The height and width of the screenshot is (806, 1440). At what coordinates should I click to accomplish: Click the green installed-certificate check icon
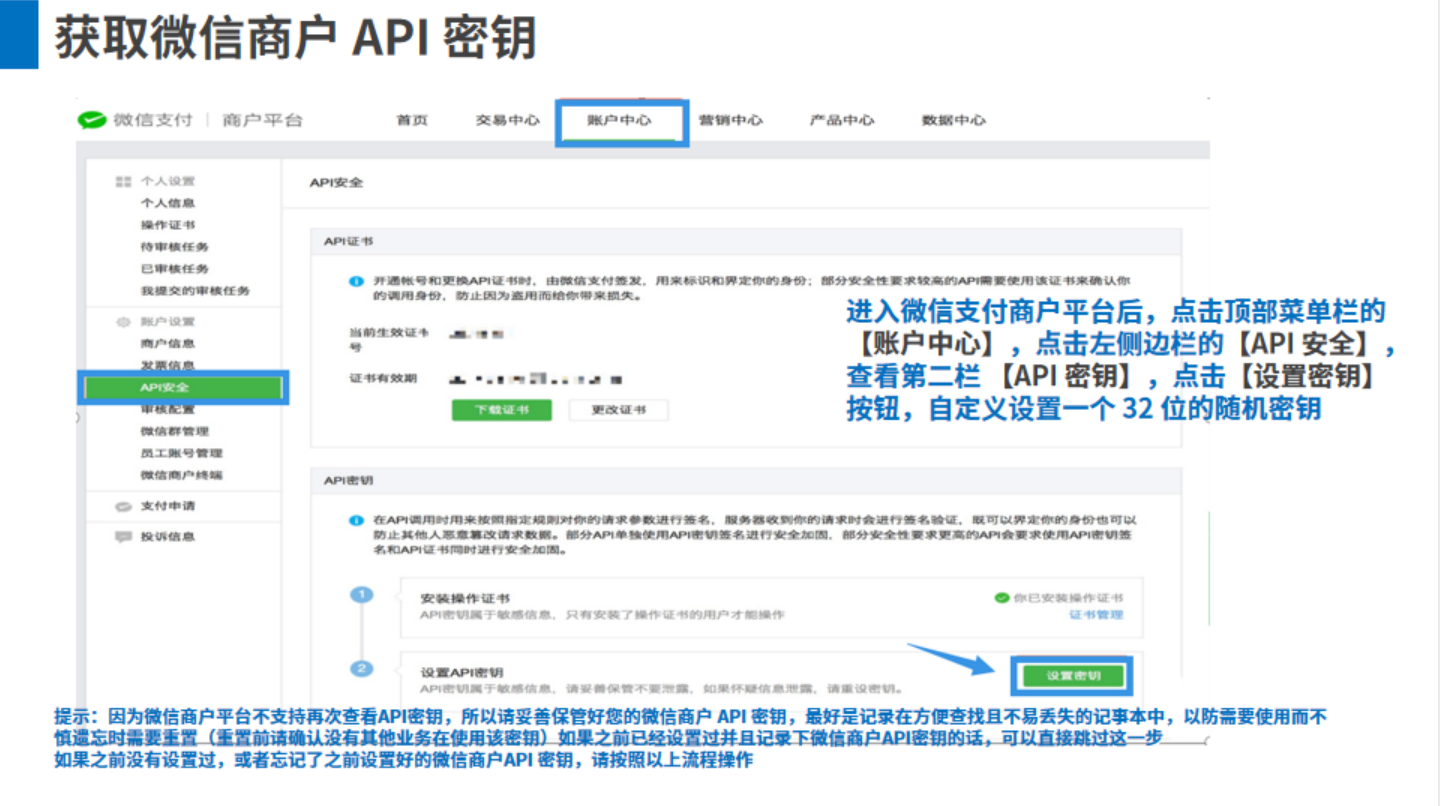point(1001,598)
